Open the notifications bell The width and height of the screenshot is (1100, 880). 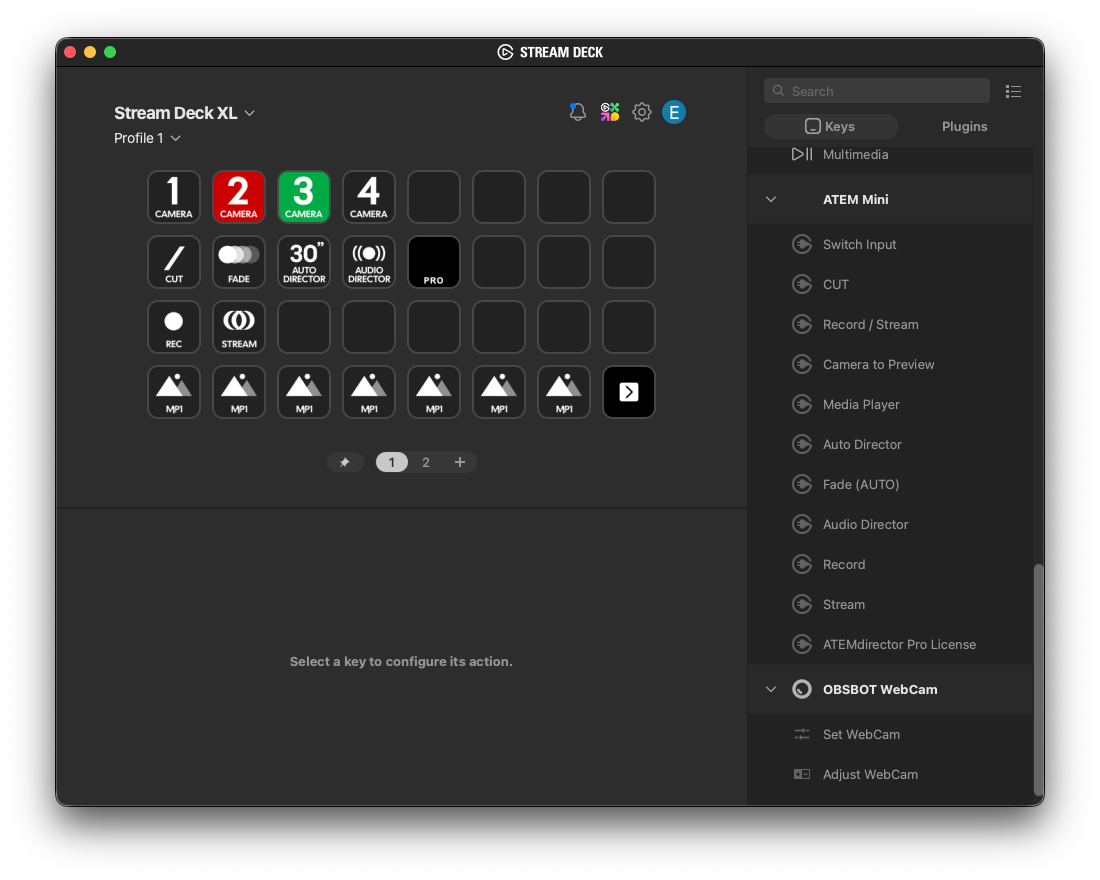pyautogui.click(x=577, y=112)
